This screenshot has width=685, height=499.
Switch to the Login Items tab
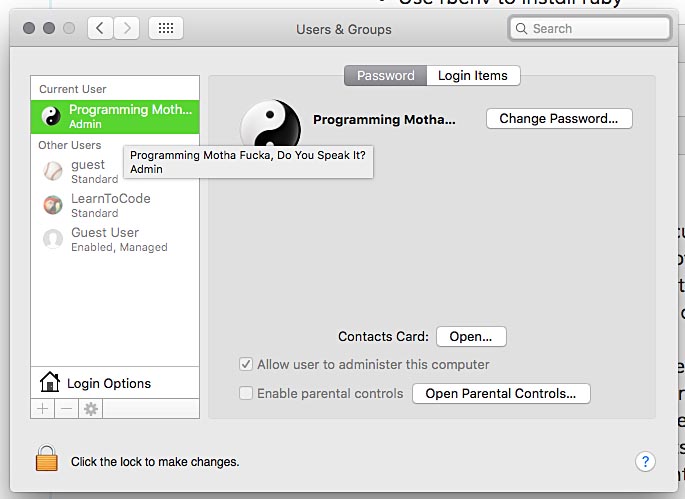coord(473,76)
